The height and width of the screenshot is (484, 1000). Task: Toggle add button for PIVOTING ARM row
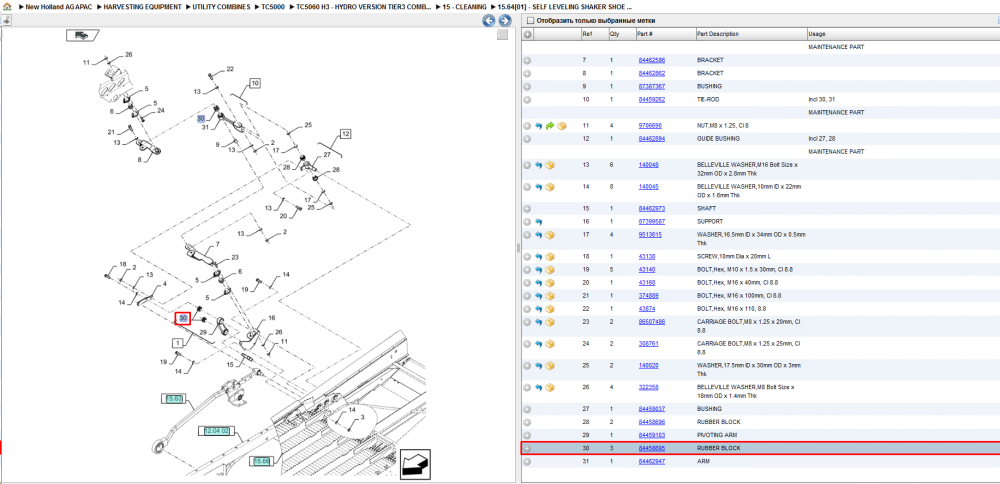[x=527, y=436]
